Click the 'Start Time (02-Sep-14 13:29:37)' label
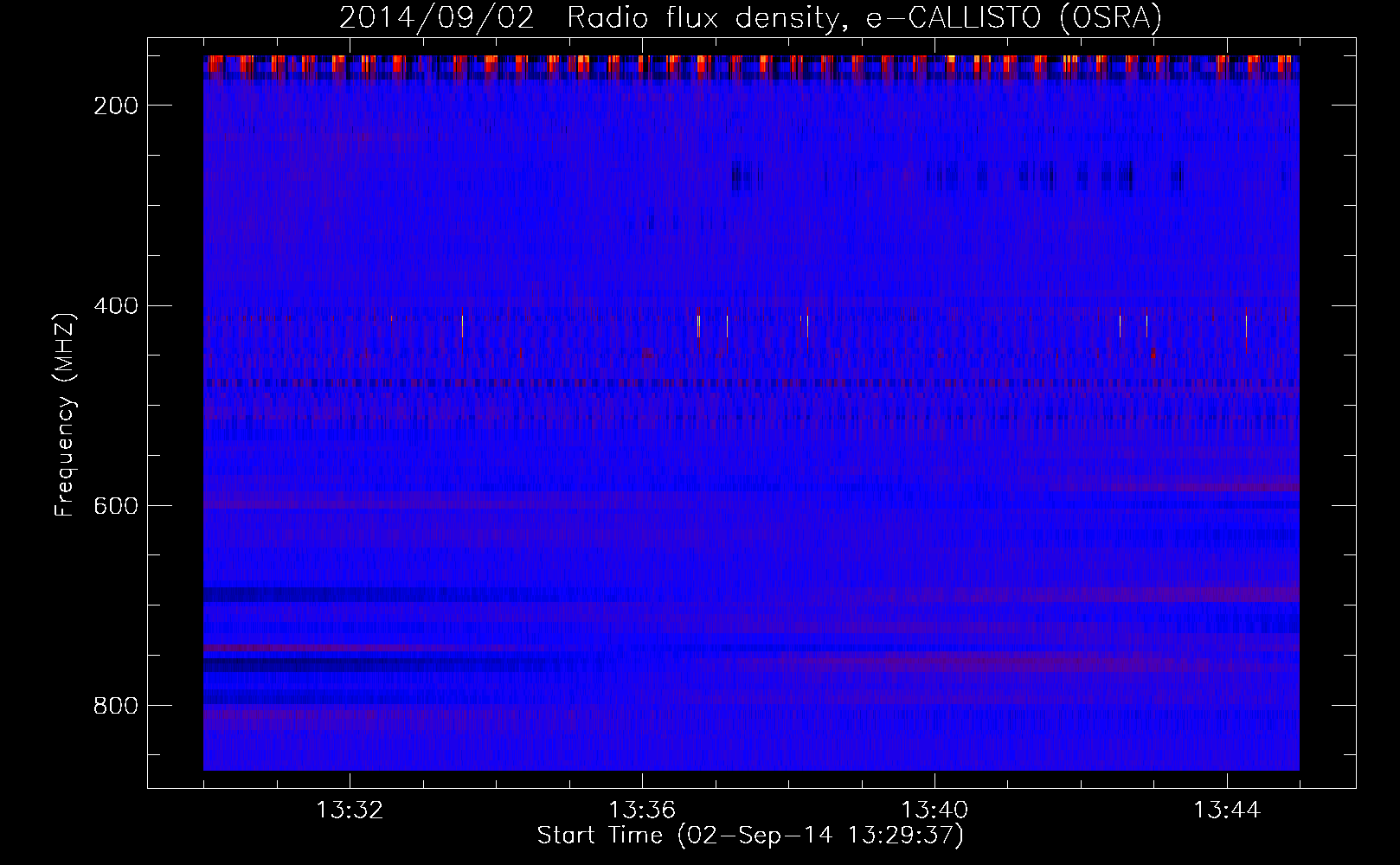Image resolution: width=1400 pixels, height=865 pixels. 750,836
